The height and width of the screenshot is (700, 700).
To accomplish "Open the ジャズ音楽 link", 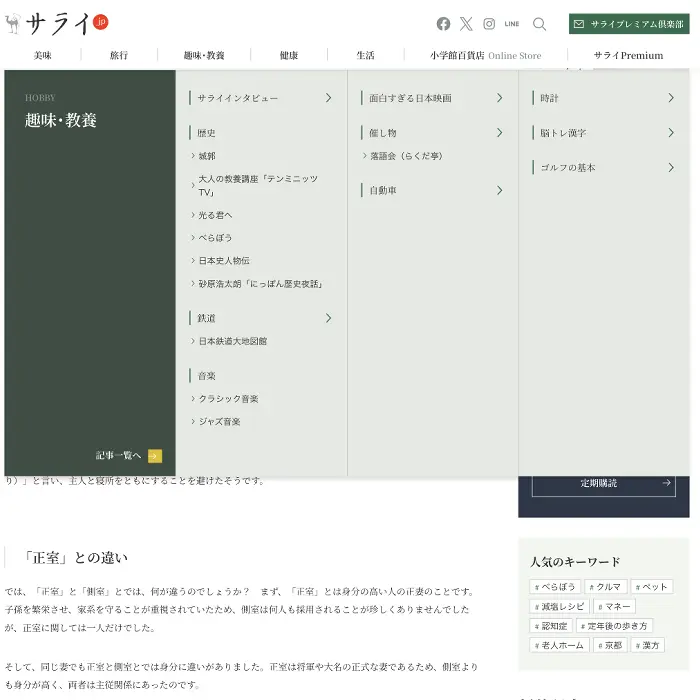I will (219, 421).
